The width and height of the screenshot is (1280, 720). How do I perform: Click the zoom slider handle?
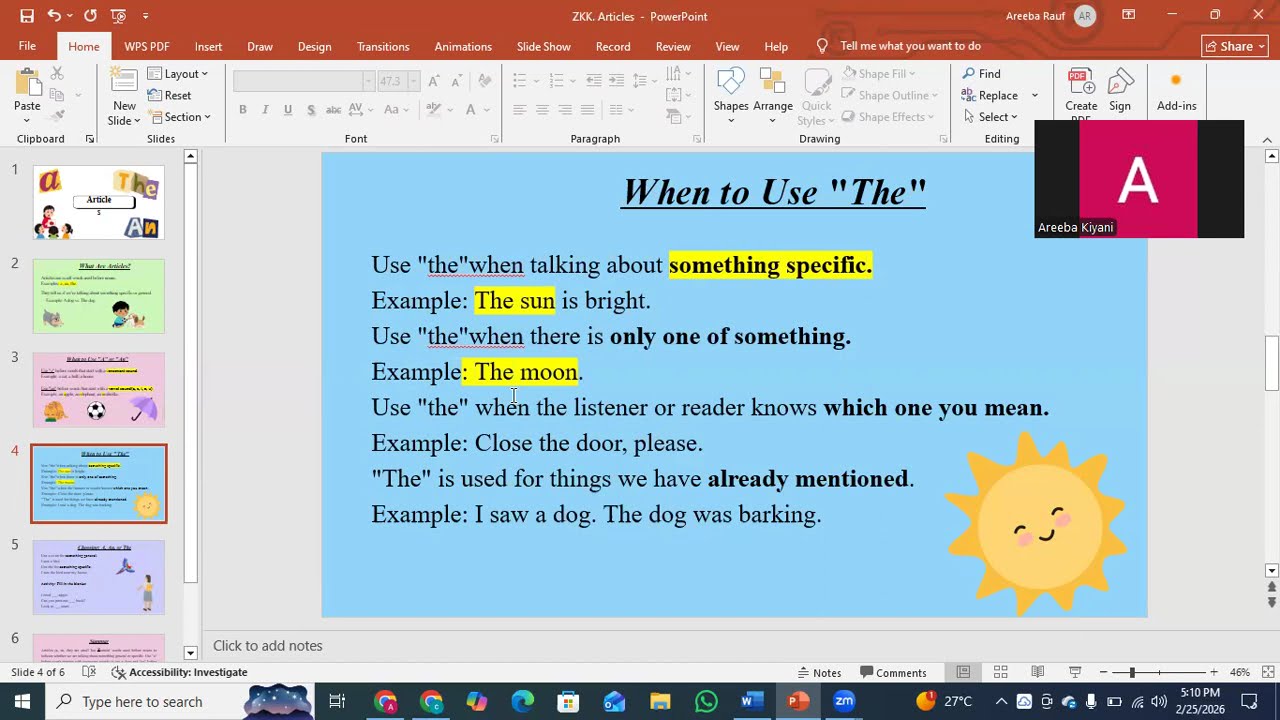pyautogui.click(x=1131, y=673)
